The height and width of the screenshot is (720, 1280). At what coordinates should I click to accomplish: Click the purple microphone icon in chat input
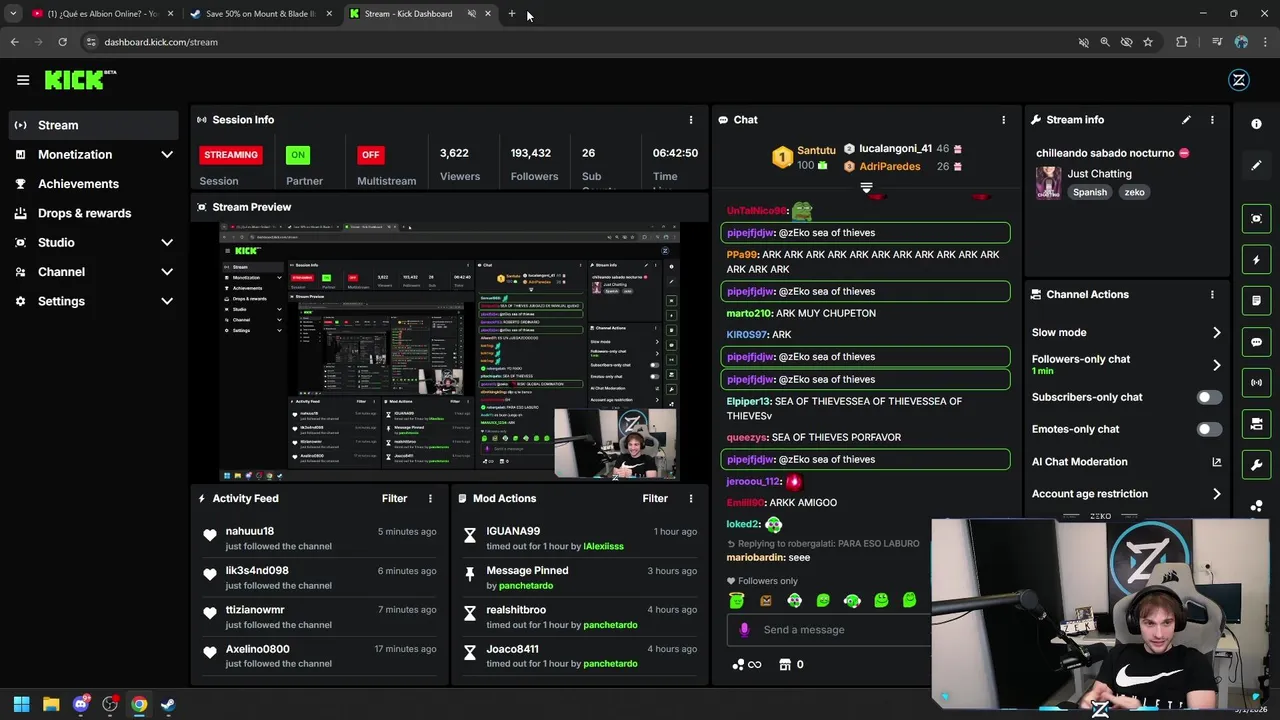pyautogui.click(x=744, y=630)
